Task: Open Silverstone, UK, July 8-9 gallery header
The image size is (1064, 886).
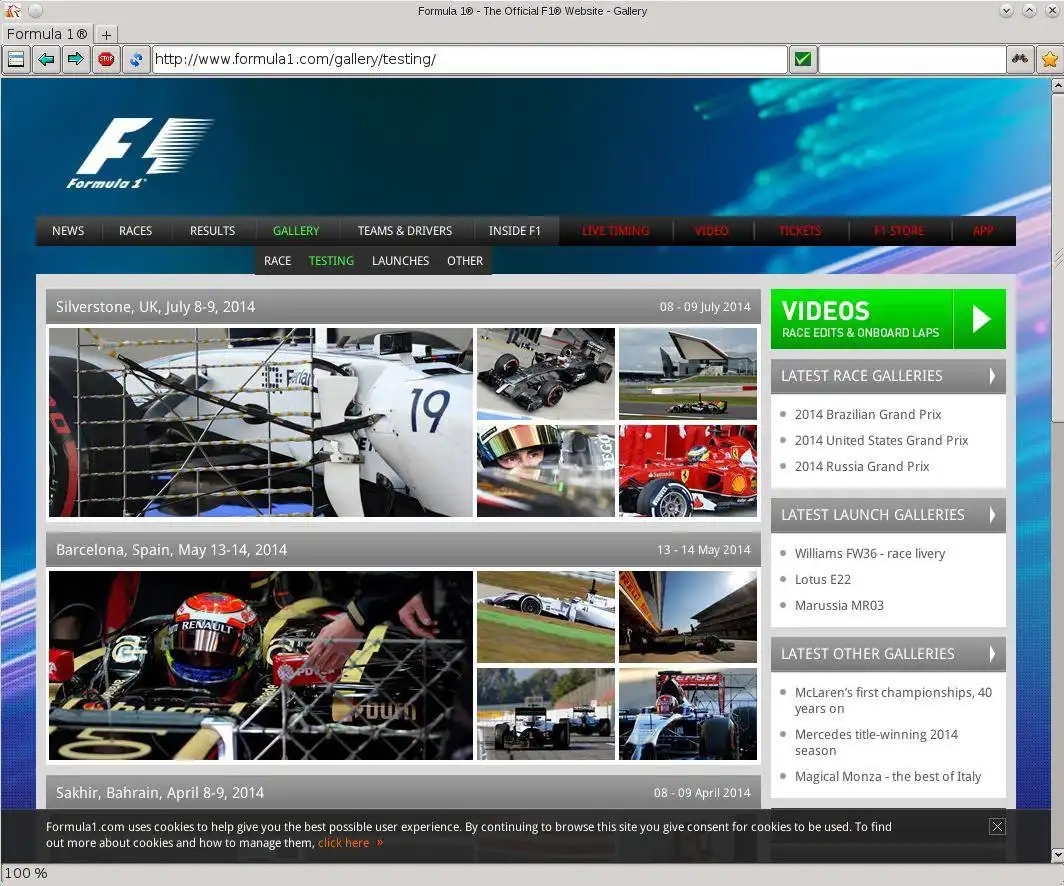Action: [403, 307]
